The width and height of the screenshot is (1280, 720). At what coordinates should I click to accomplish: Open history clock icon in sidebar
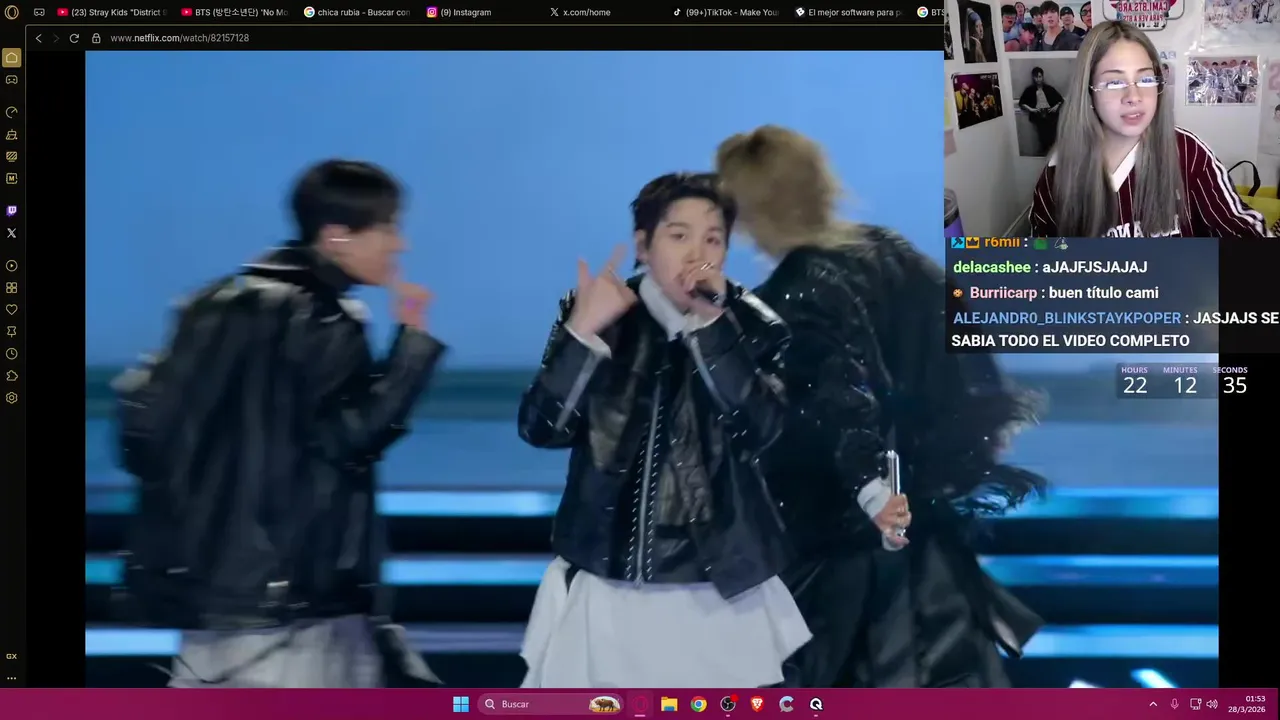click(x=12, y=354)
